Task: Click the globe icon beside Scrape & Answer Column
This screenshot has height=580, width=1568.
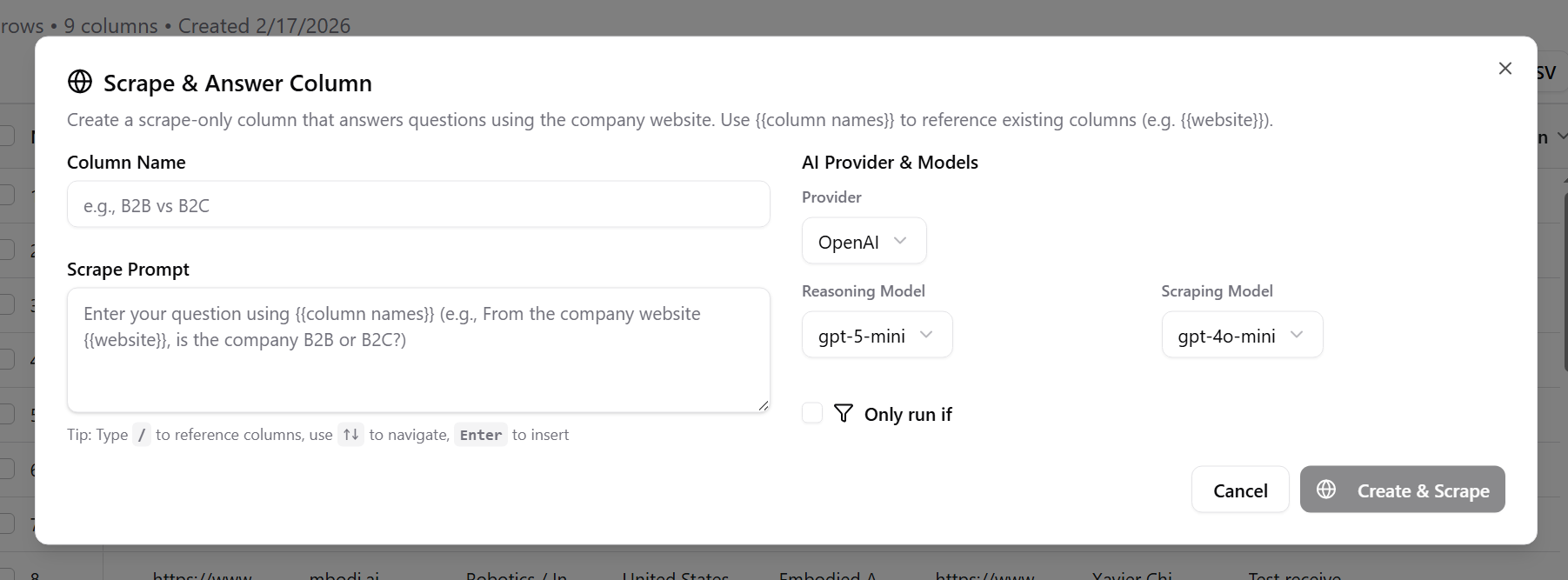Action: click(x=80, y=82)
